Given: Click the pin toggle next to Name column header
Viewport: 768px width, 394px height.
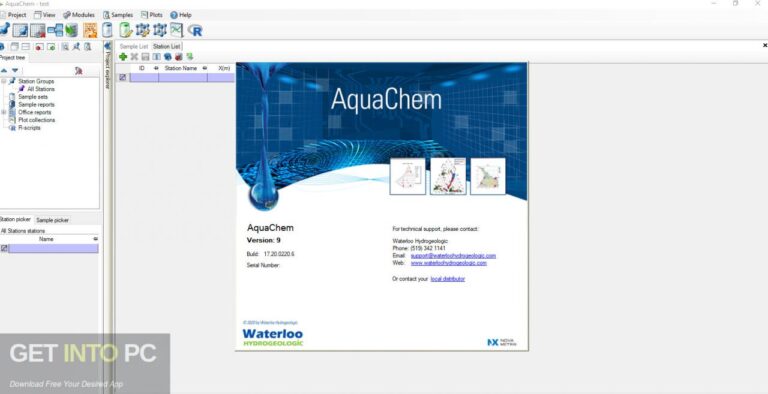Looking at the screenshot, I should tap(96, 239).
